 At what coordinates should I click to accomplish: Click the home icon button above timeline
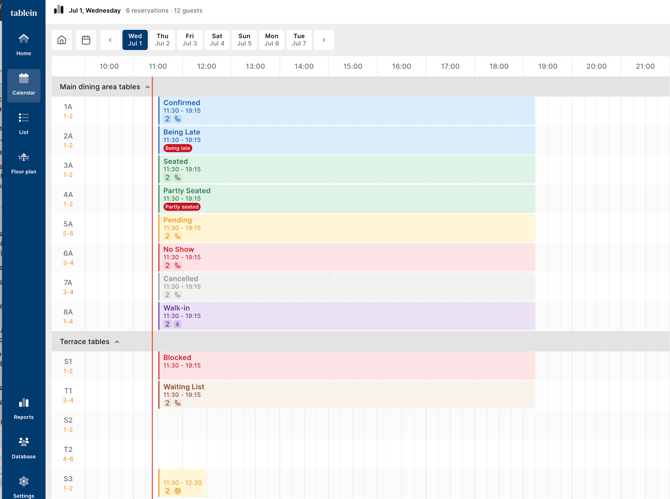tap(62, 40)
